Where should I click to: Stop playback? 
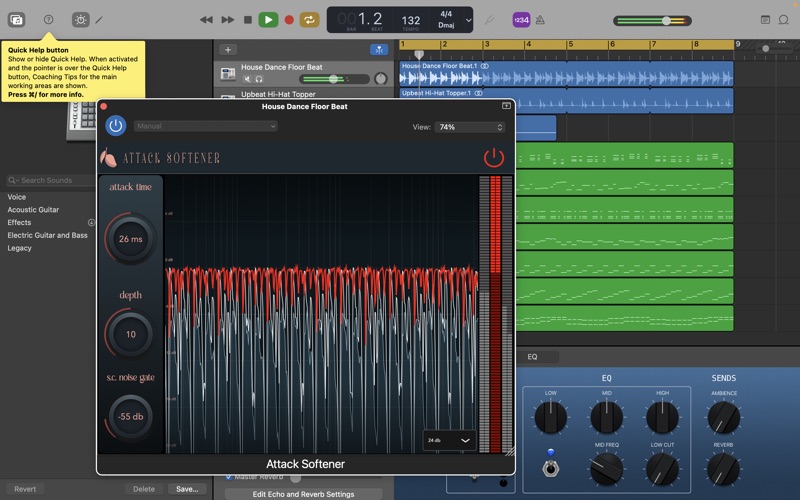pos(248,20)
